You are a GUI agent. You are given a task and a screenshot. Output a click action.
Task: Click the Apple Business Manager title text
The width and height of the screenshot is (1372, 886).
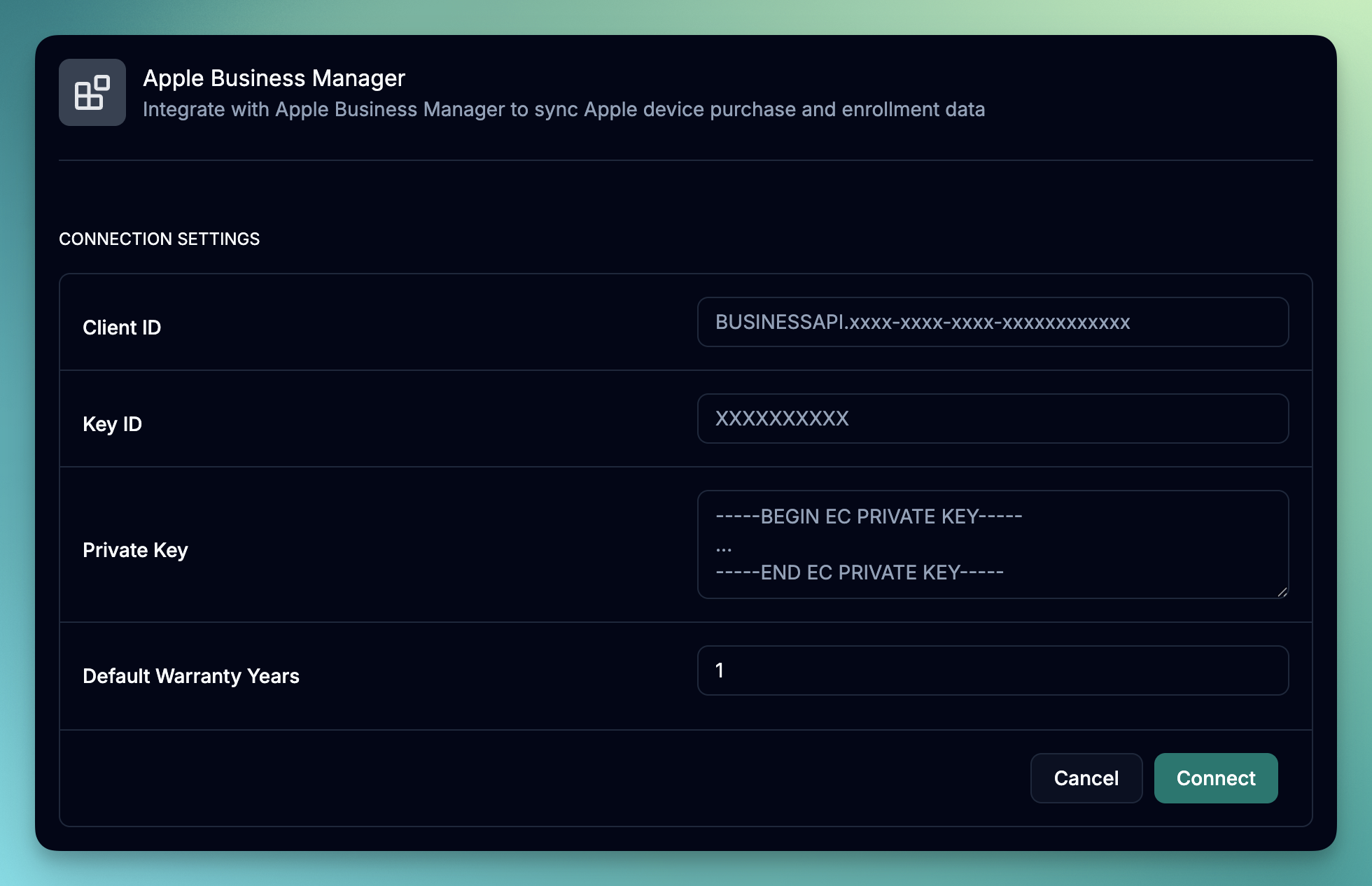[x=274, y=78]
